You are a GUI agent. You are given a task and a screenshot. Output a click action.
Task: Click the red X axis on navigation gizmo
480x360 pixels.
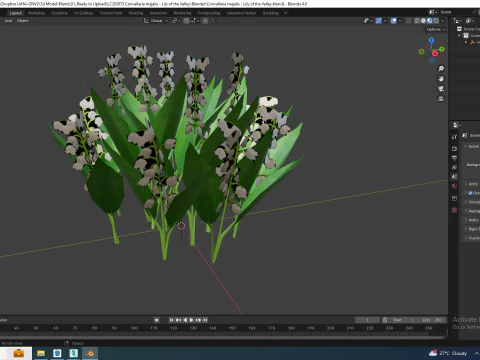pos(435,53)
